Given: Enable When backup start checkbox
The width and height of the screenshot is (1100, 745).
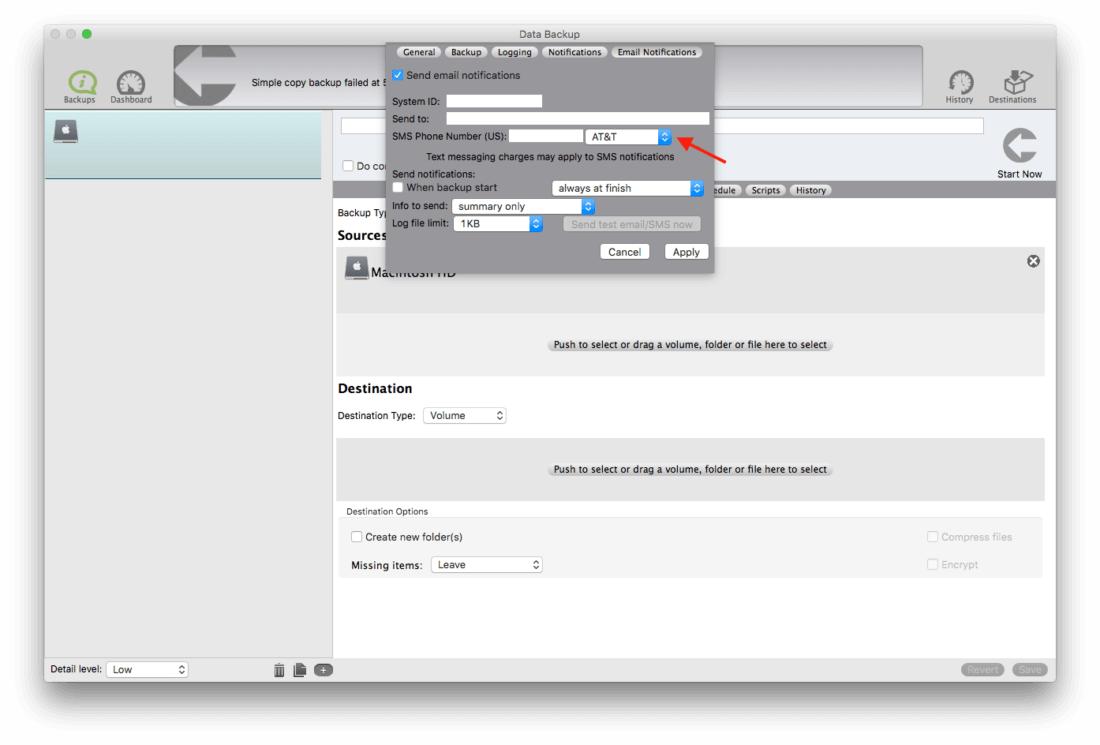Looking at the screenshot, I should (399, 188).
